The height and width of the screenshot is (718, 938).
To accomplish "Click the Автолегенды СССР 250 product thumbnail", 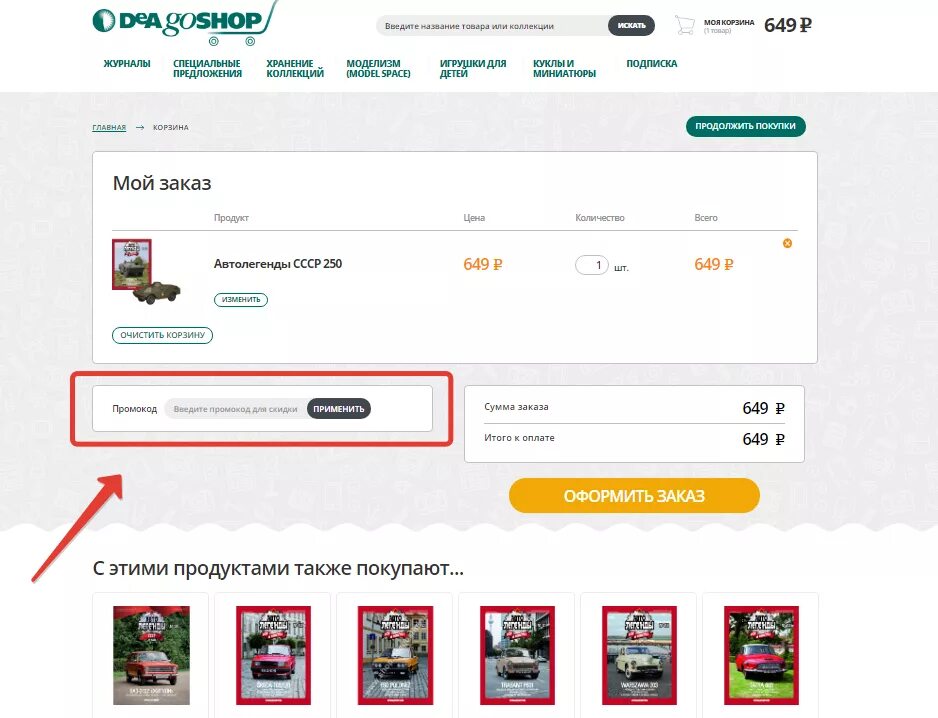I will coord(146,272).
